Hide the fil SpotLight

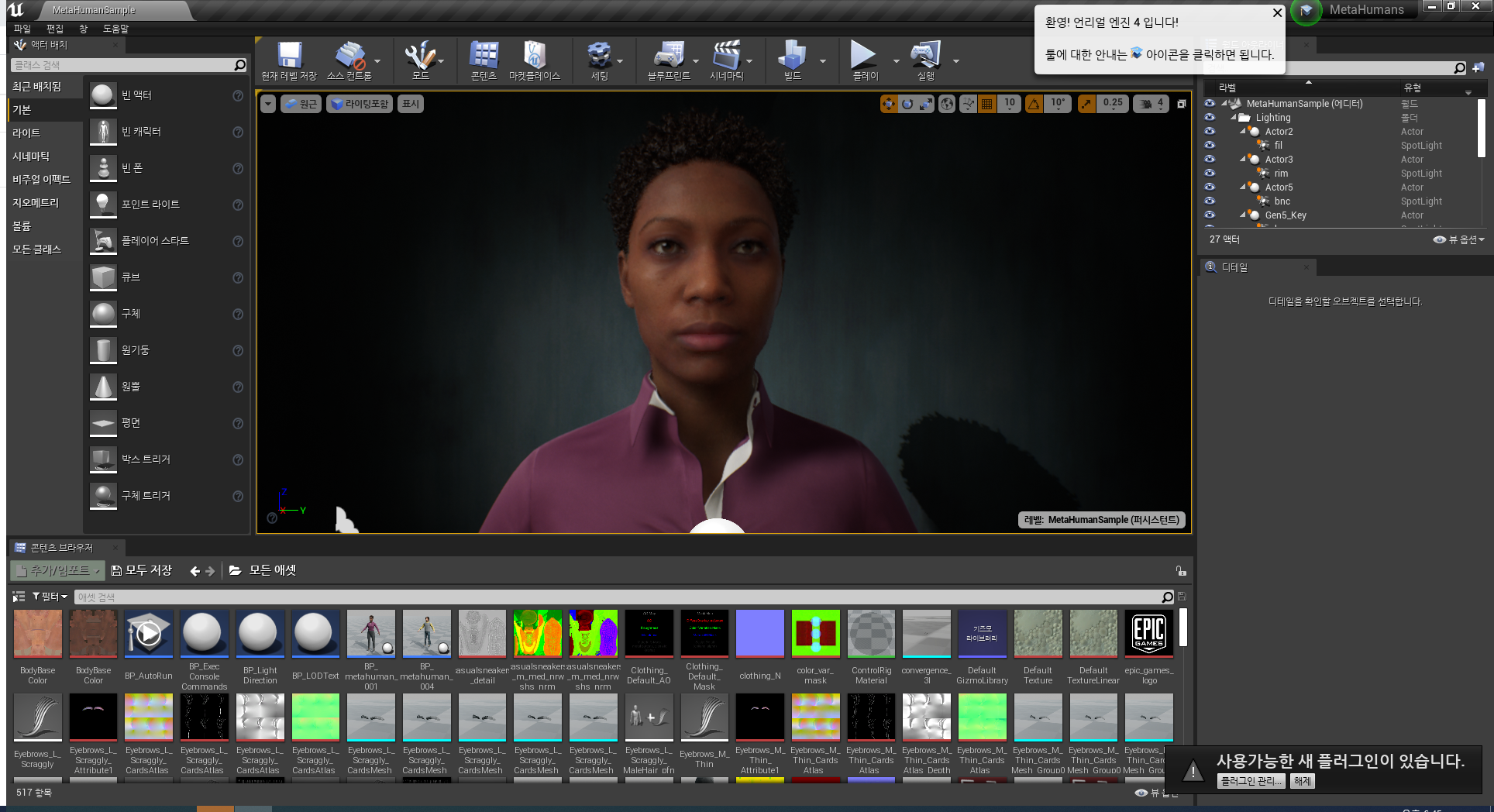[x=1210, y=145]
